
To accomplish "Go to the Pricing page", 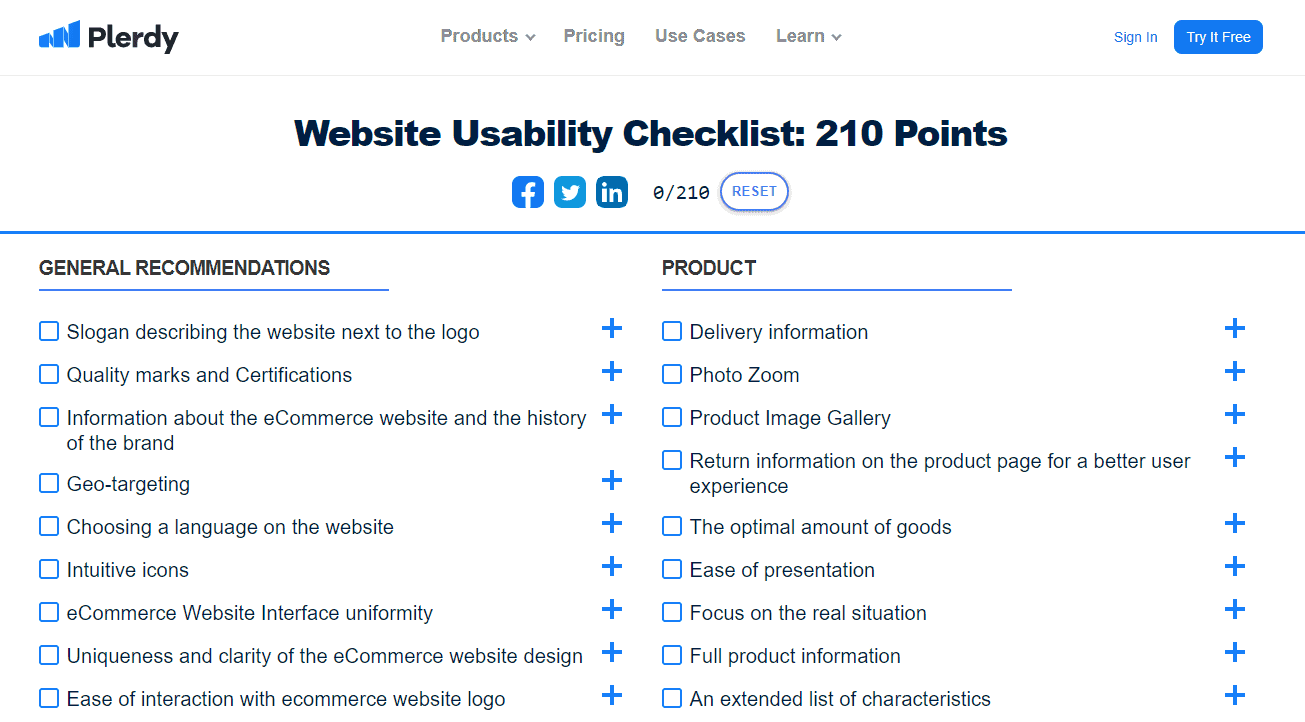I will [x=594, y=36].
